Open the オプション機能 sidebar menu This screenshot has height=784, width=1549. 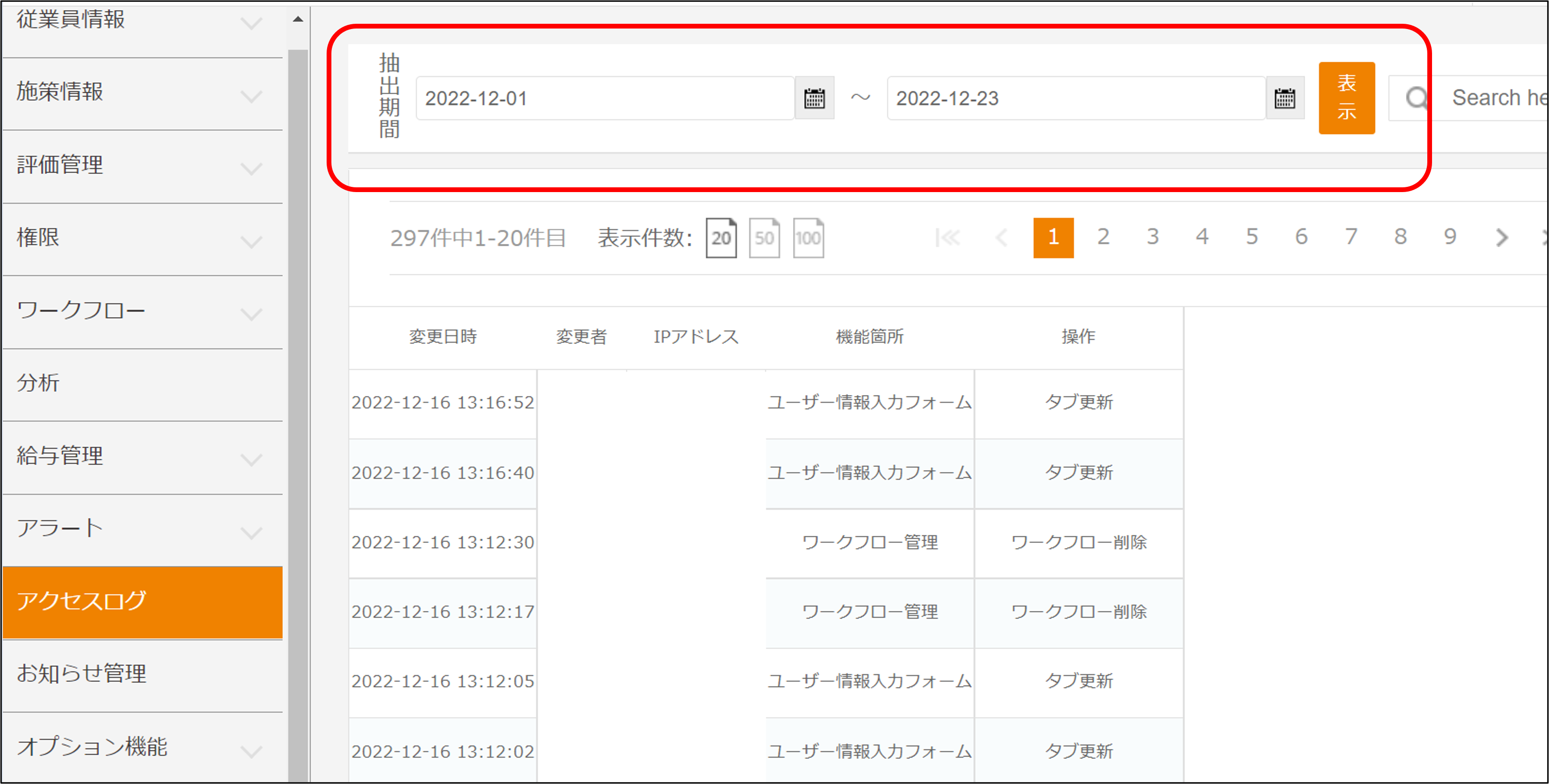[143, 747]
